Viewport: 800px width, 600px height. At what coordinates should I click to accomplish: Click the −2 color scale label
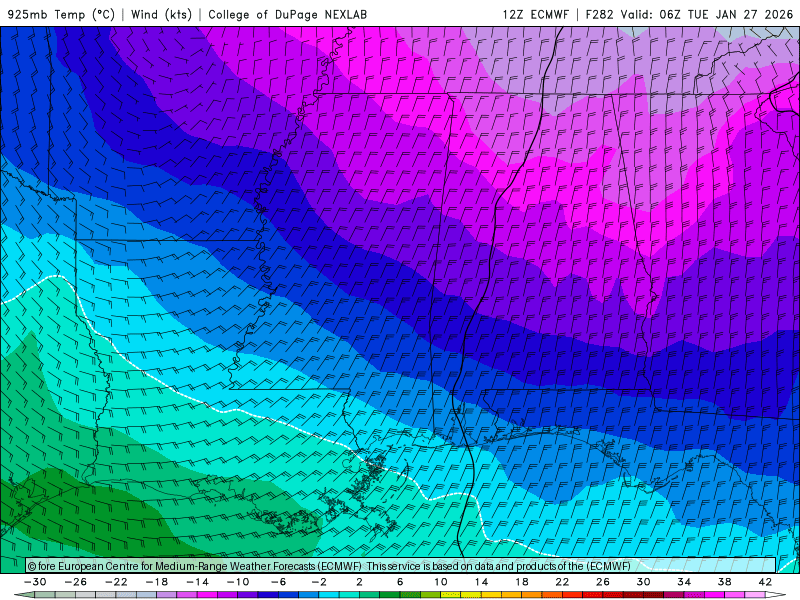[319, 582]
